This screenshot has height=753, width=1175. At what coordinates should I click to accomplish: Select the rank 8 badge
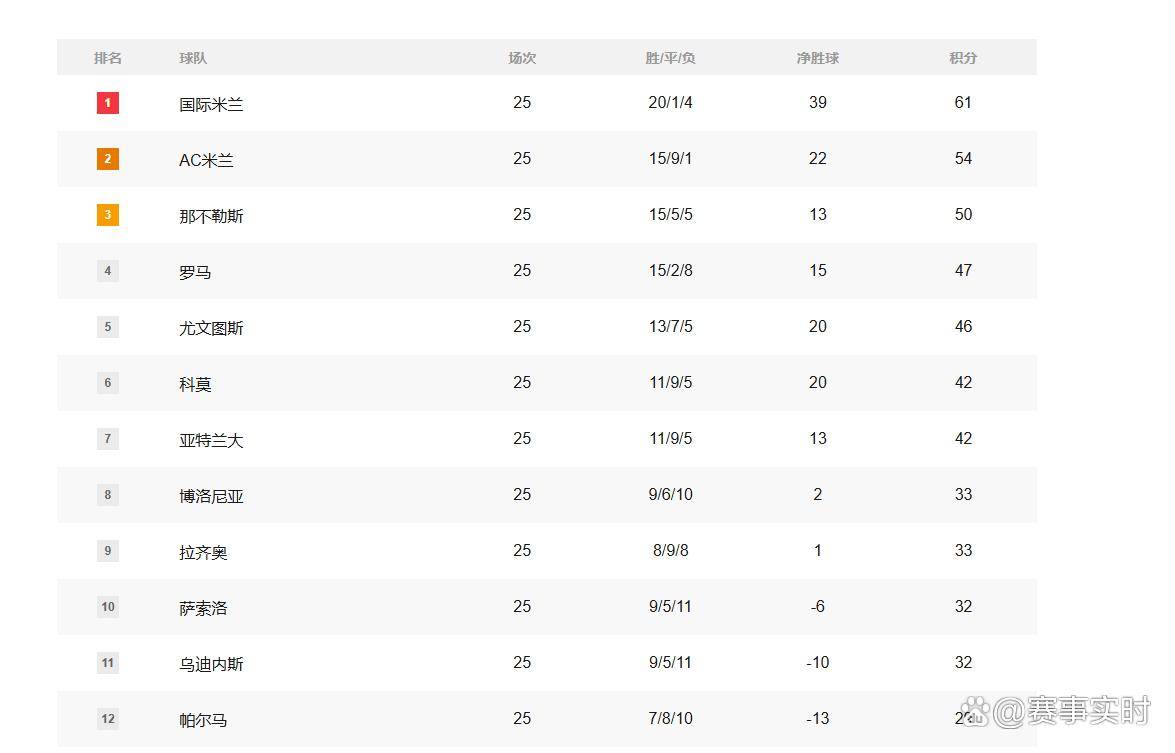(108, 495)
